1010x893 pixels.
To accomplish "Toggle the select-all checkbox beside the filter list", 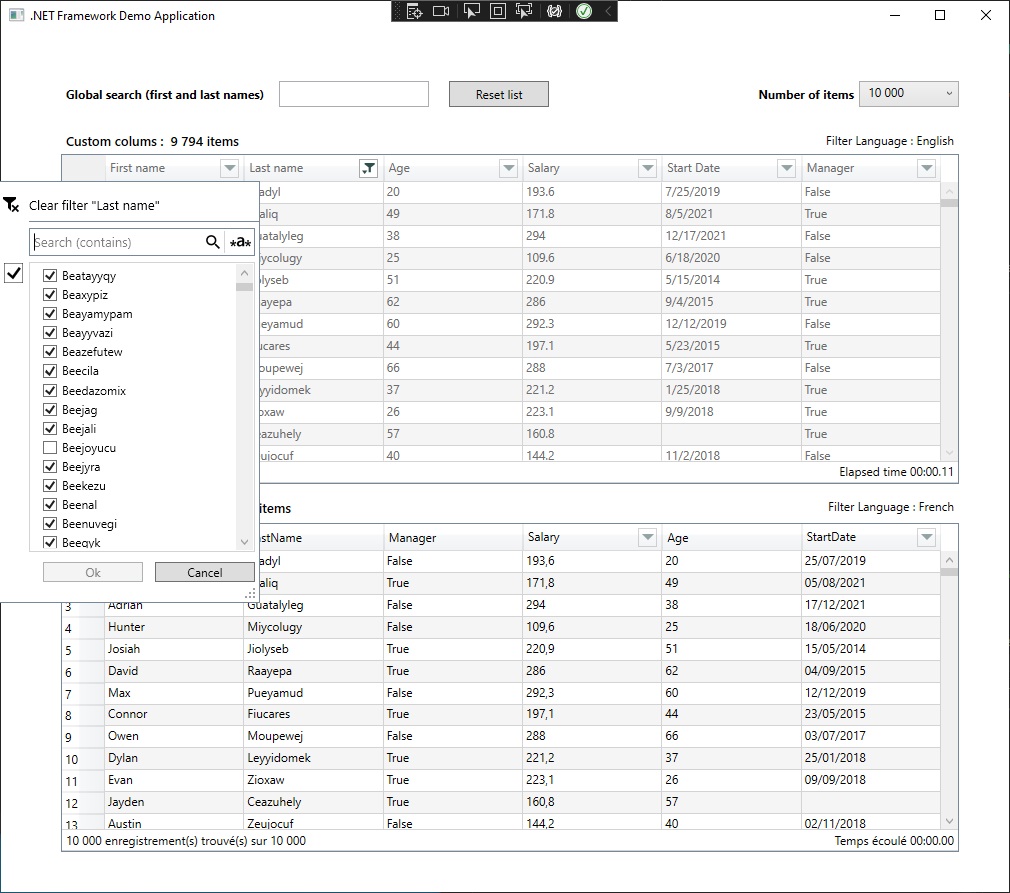I will (13, 273).
